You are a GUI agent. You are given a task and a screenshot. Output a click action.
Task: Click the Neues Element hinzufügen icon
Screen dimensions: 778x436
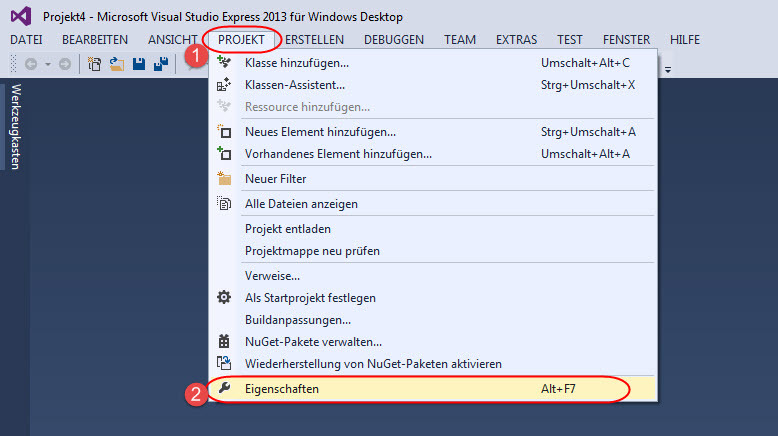click(x=224, y=131)
